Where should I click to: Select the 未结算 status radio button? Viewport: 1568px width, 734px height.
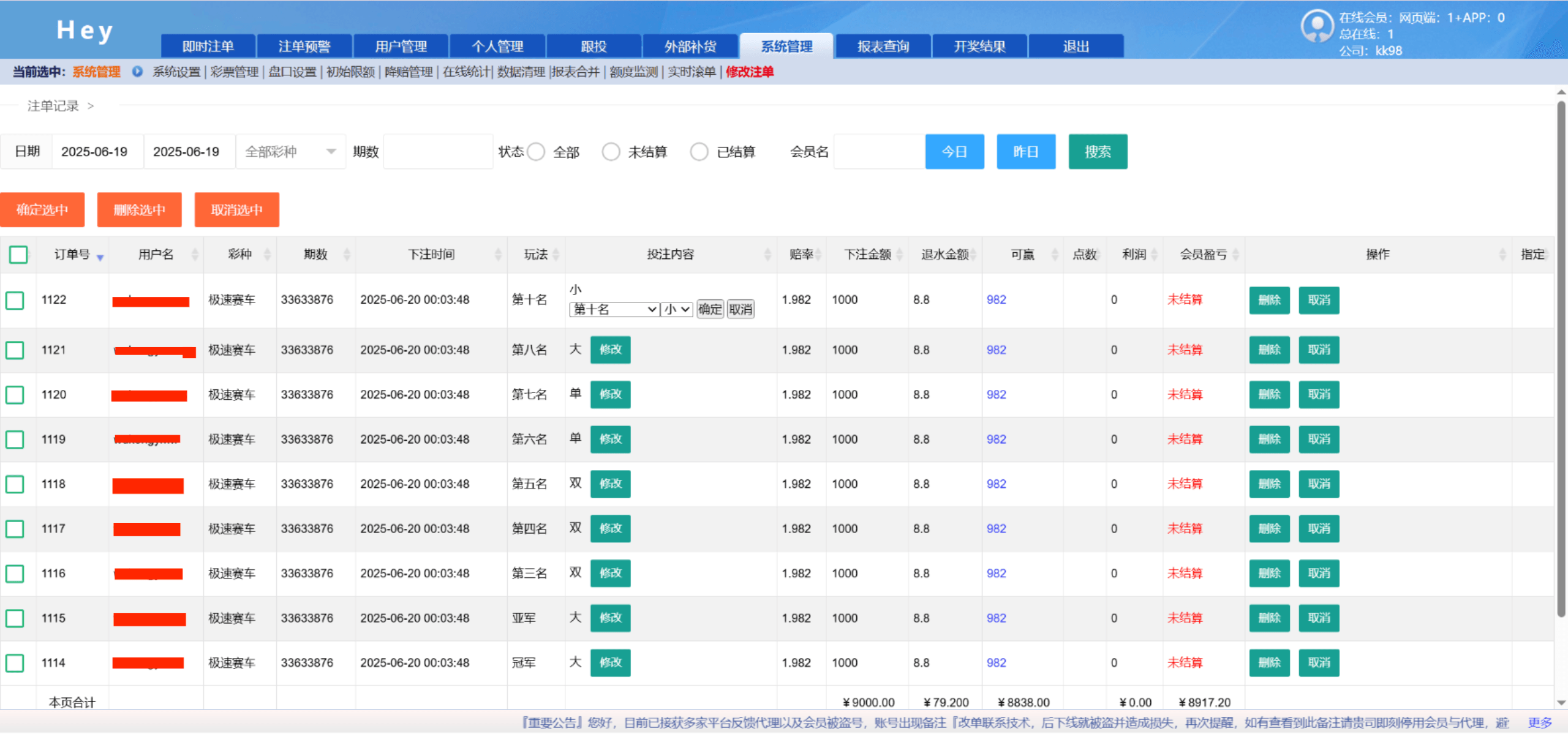(x=611, y=151)
